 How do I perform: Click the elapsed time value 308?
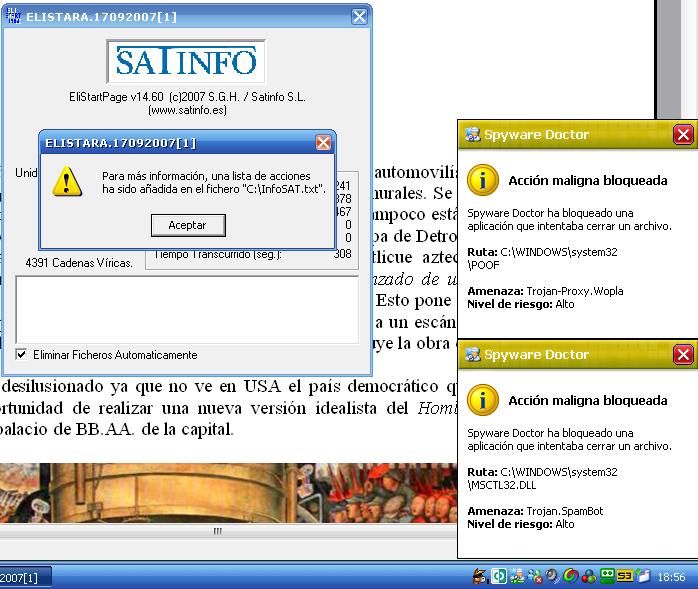(343, 254)
